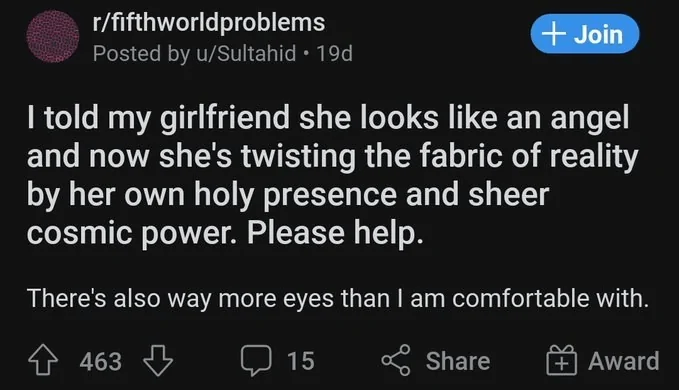The height and width of the screenshot is (390, 679).
Task: Upvote the post with the up arrow
Action: click(43, 360)
